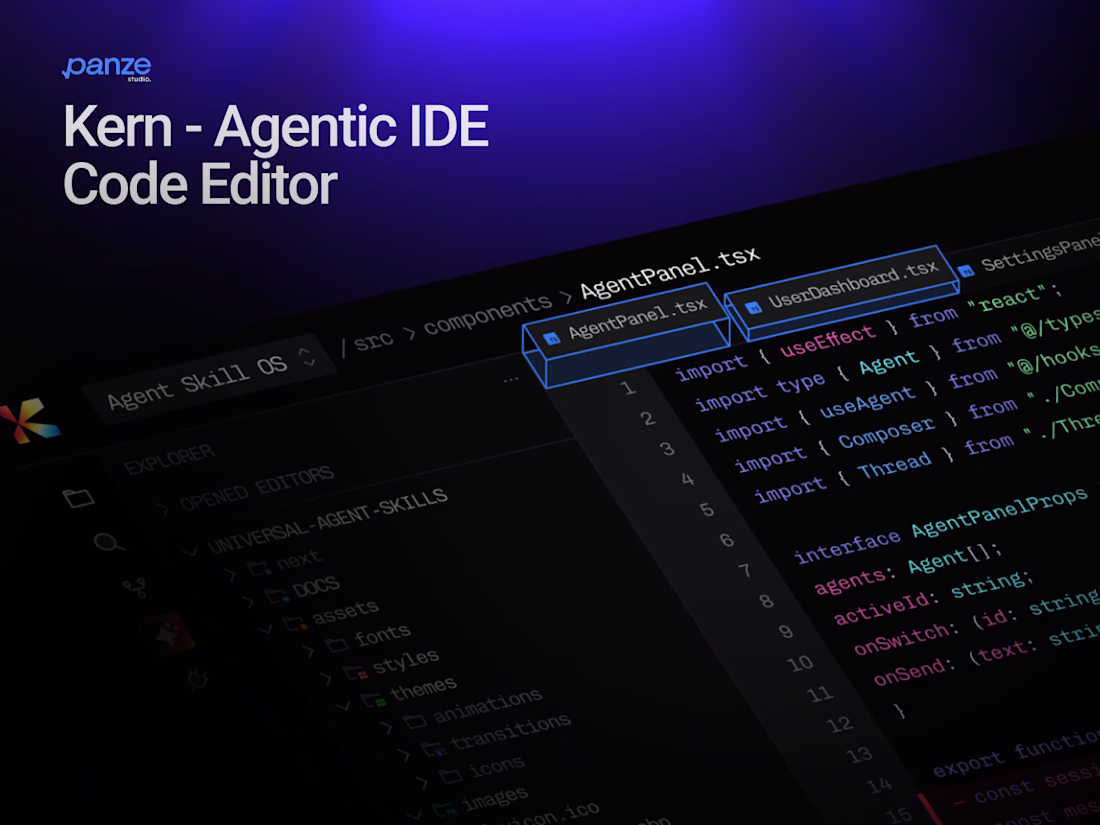
Task: Click the folder icon beside themes
Action: tap(373, 699)
